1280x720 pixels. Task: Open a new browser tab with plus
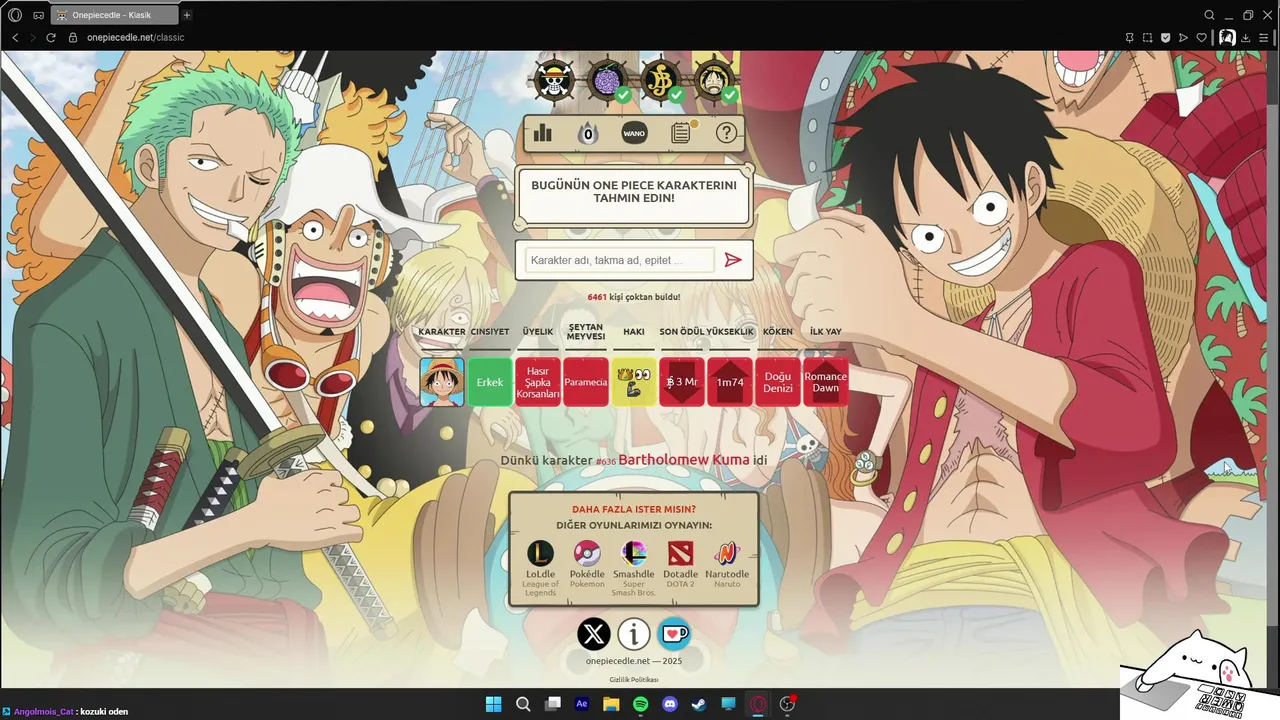tap(187, 15)
